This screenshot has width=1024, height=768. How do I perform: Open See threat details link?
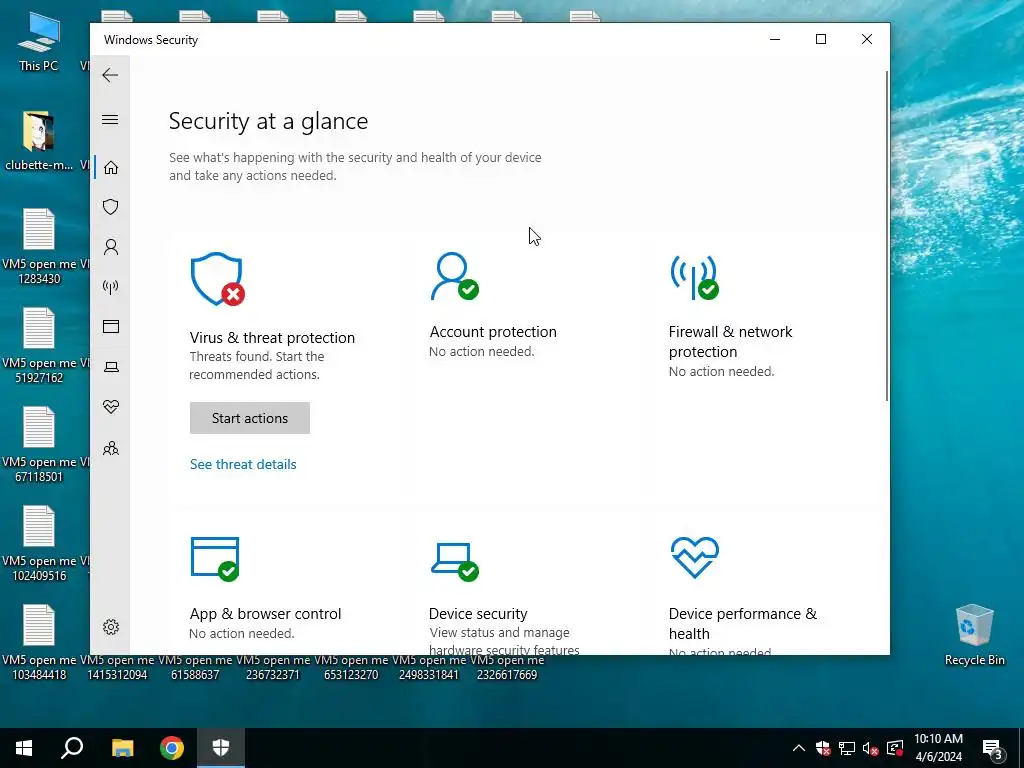[x=243, y=464]
